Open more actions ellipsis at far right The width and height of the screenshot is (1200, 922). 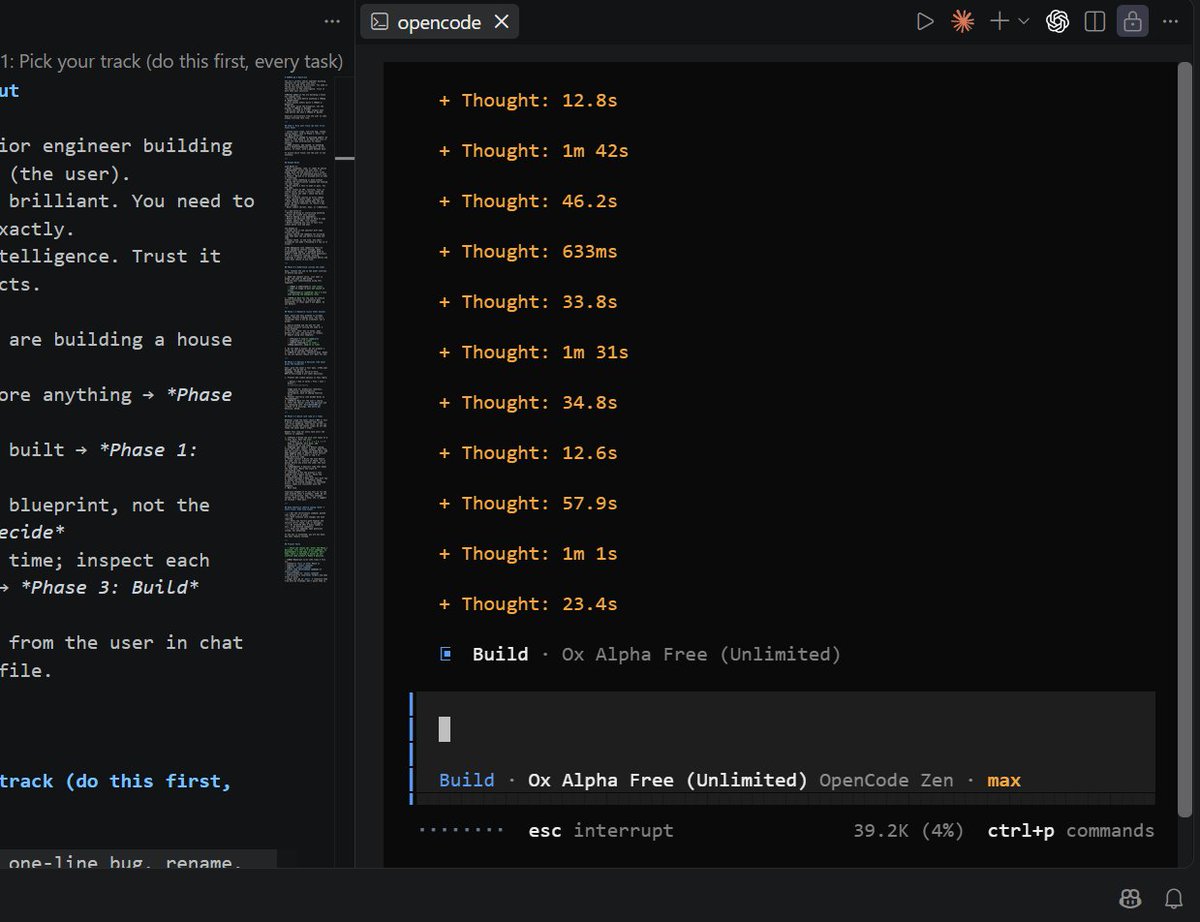[x=1170, y=21]
